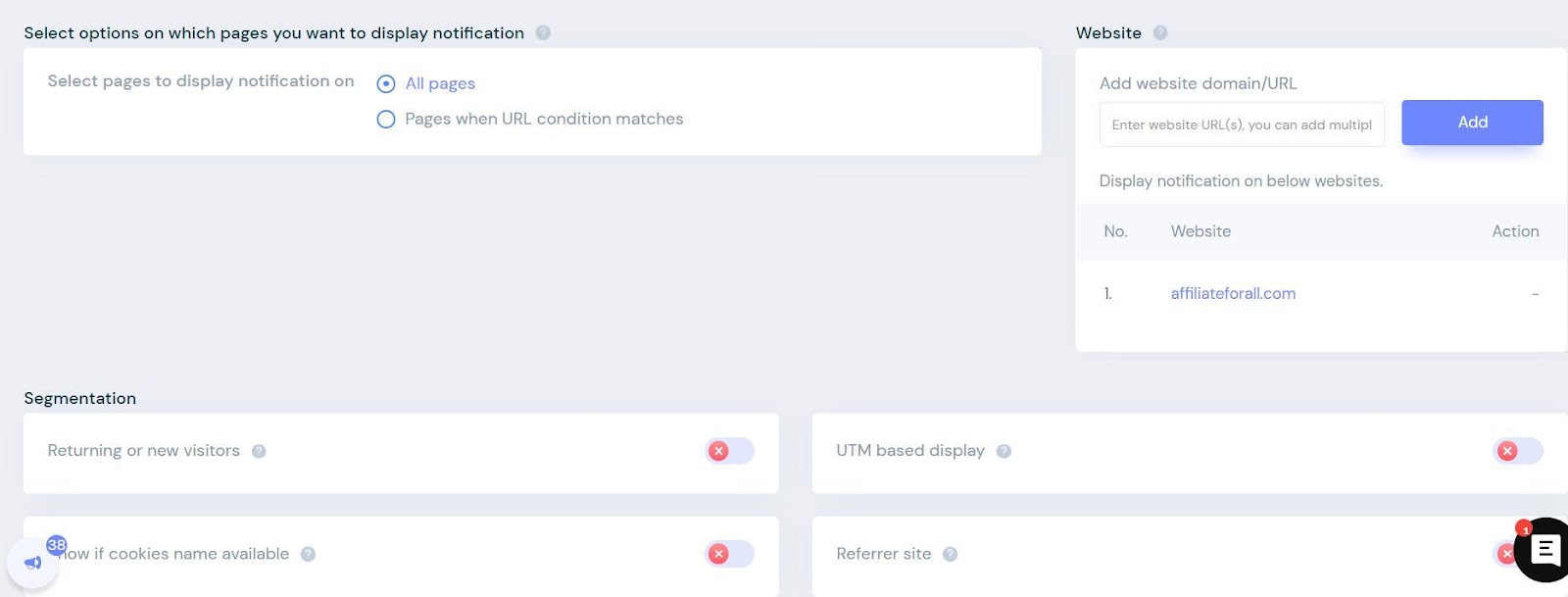
Task: Open the chat support widget icon
Action: (x=1544, y=550)
